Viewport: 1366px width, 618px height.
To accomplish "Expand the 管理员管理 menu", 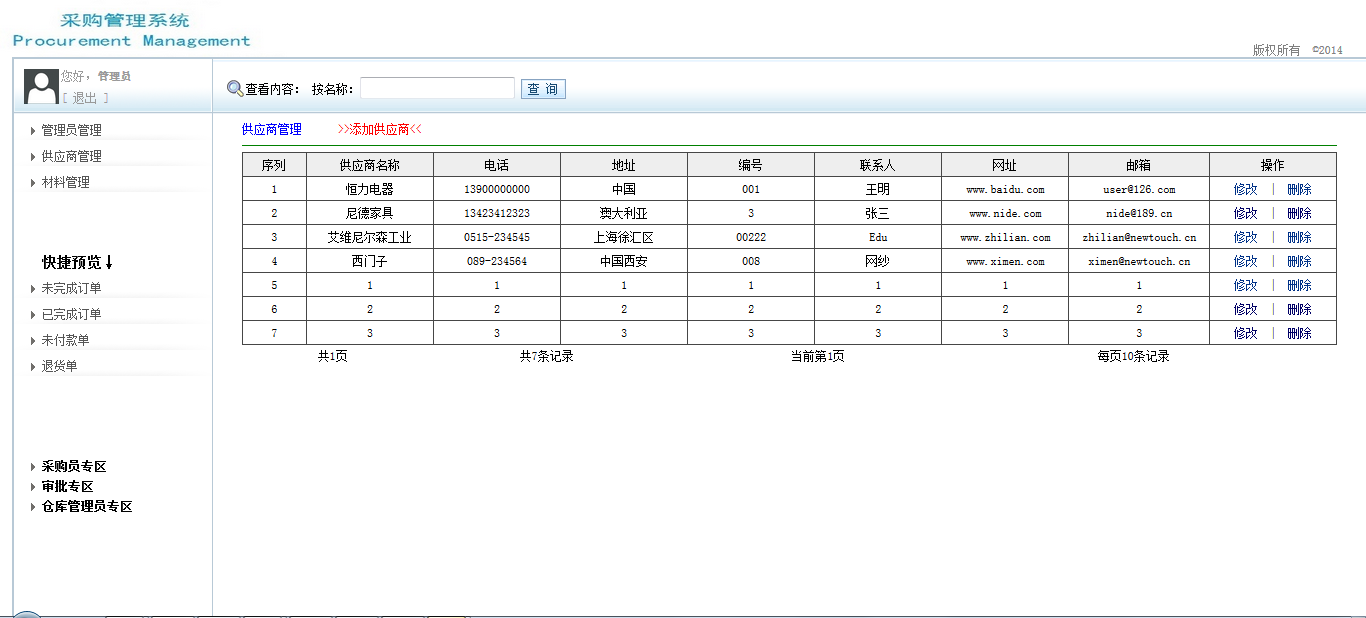I will (x=71, y=130).
